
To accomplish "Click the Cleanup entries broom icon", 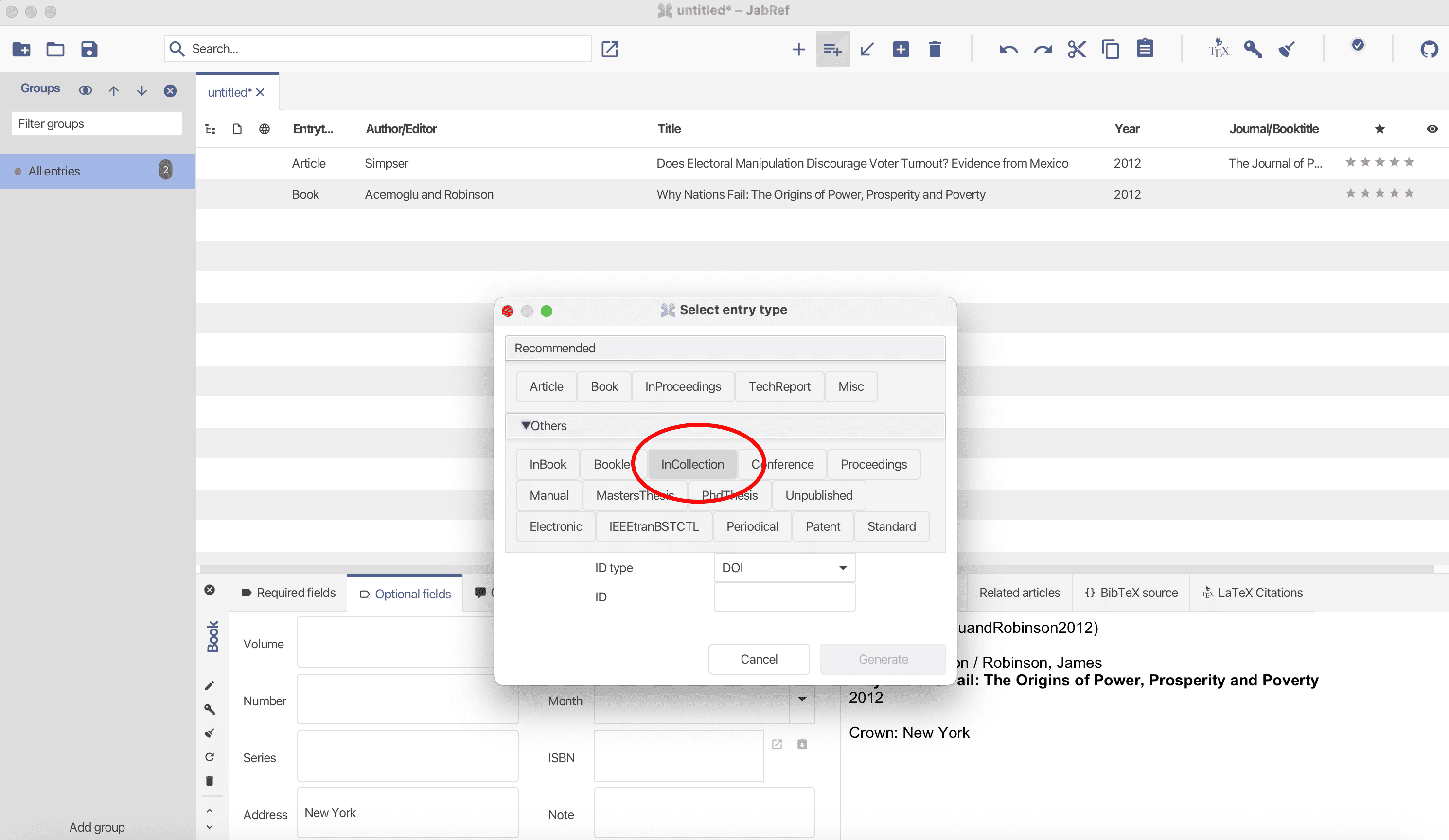I will tap(1287, 50).
